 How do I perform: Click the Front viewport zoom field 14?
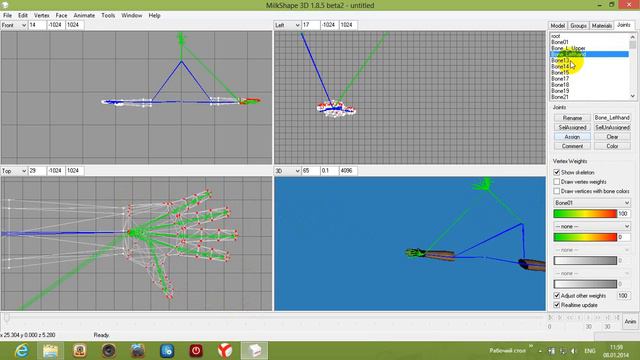coord(37,25)
